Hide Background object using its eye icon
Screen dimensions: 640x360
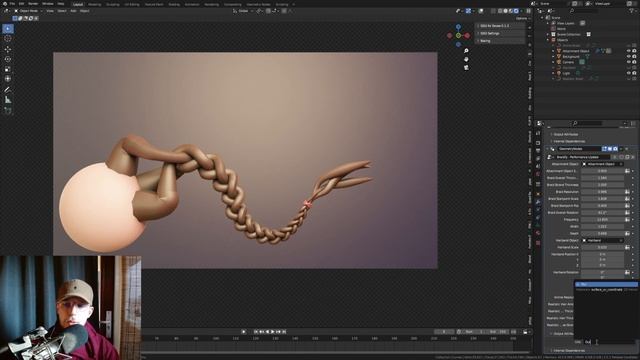[629, 56]
